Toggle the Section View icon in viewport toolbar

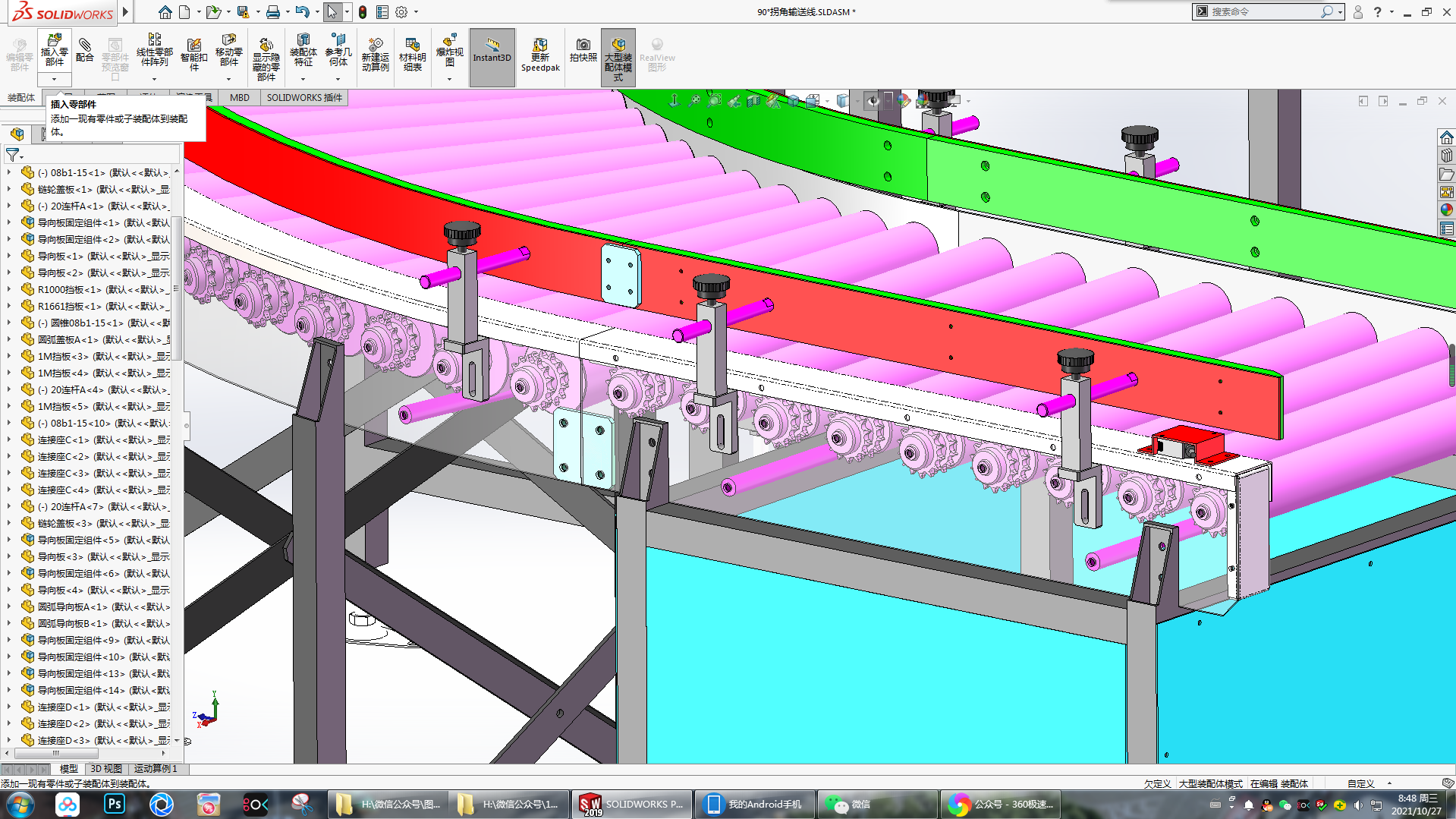(753, 100)
